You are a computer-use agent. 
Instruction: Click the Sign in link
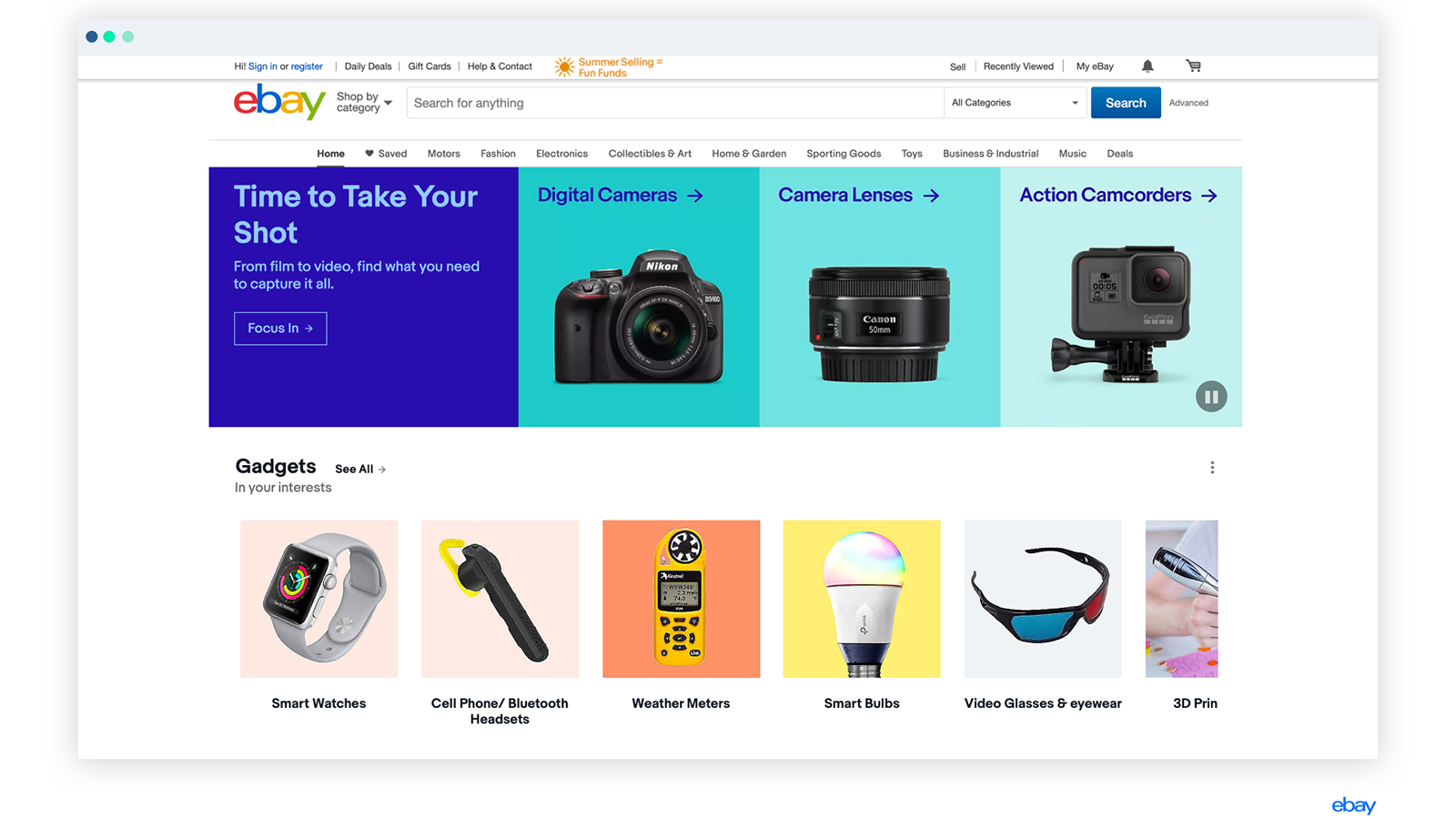pyautogui.click(x=263, y=66)
